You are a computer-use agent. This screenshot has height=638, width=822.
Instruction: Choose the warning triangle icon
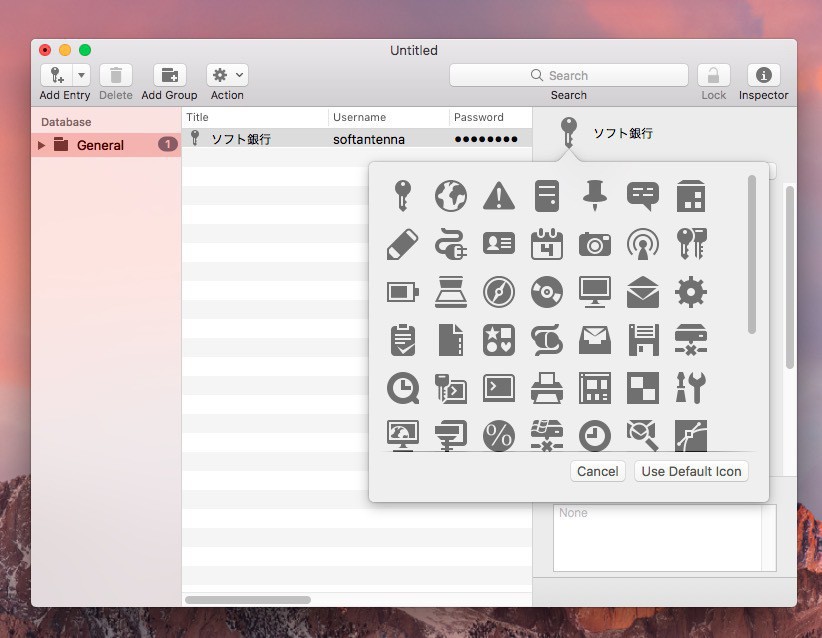[498, 196]
